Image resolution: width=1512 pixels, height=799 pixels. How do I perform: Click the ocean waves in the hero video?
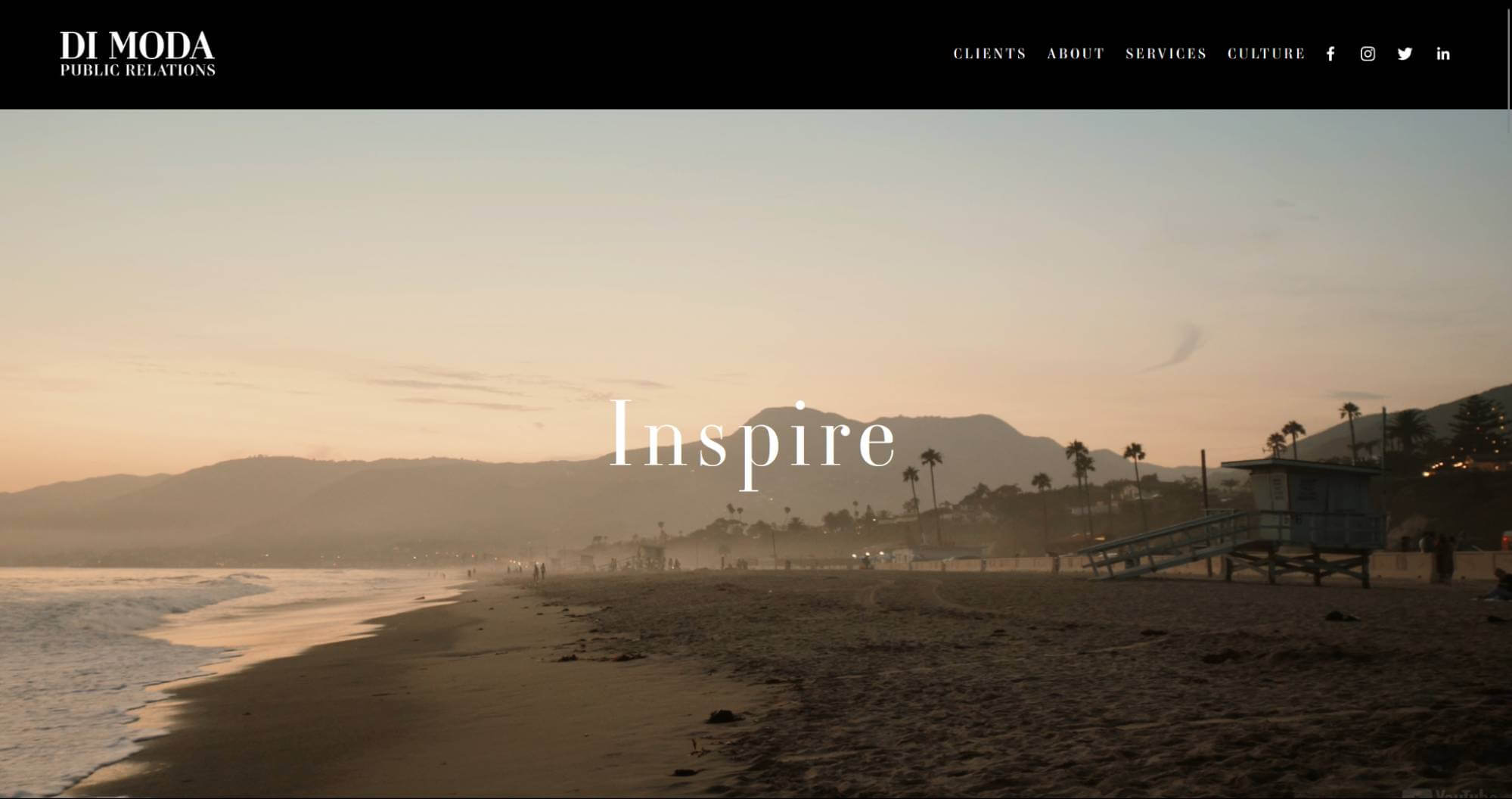(113, 643)
